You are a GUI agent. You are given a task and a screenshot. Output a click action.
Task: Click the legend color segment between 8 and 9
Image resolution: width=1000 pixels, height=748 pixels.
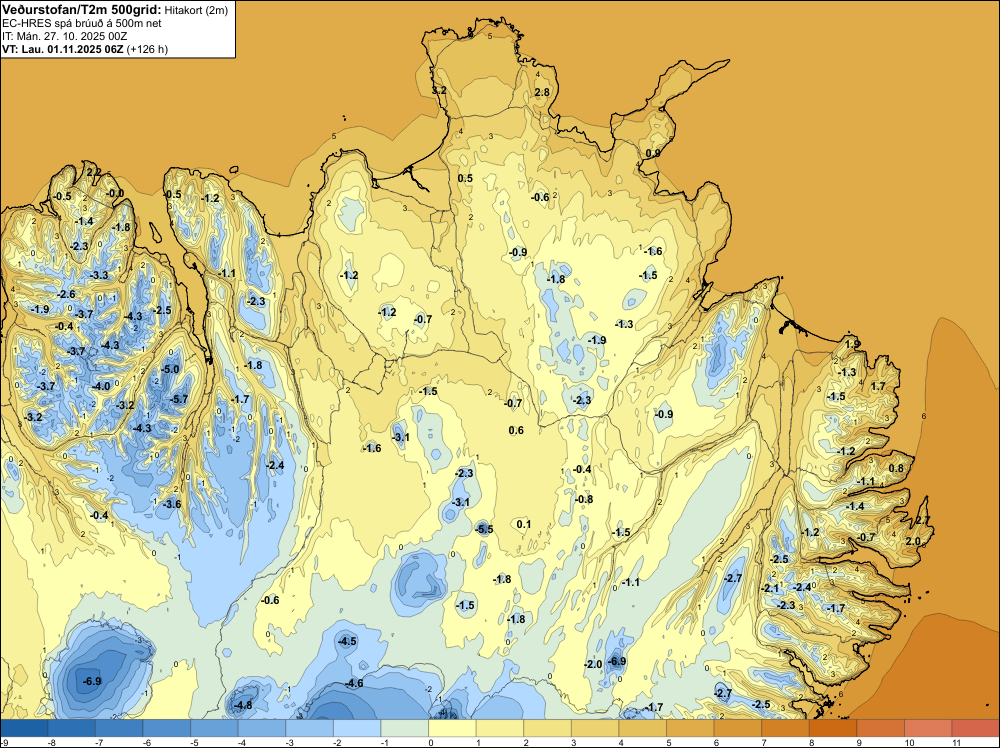833,728
